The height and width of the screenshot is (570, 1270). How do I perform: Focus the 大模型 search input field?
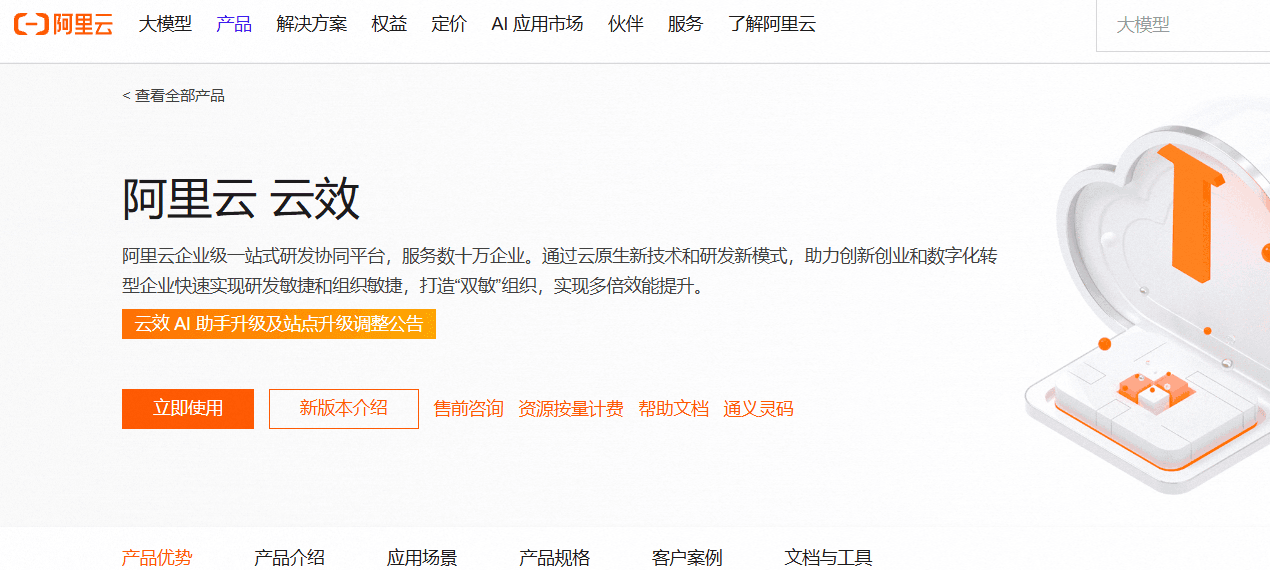click(x=1183, y=25)
